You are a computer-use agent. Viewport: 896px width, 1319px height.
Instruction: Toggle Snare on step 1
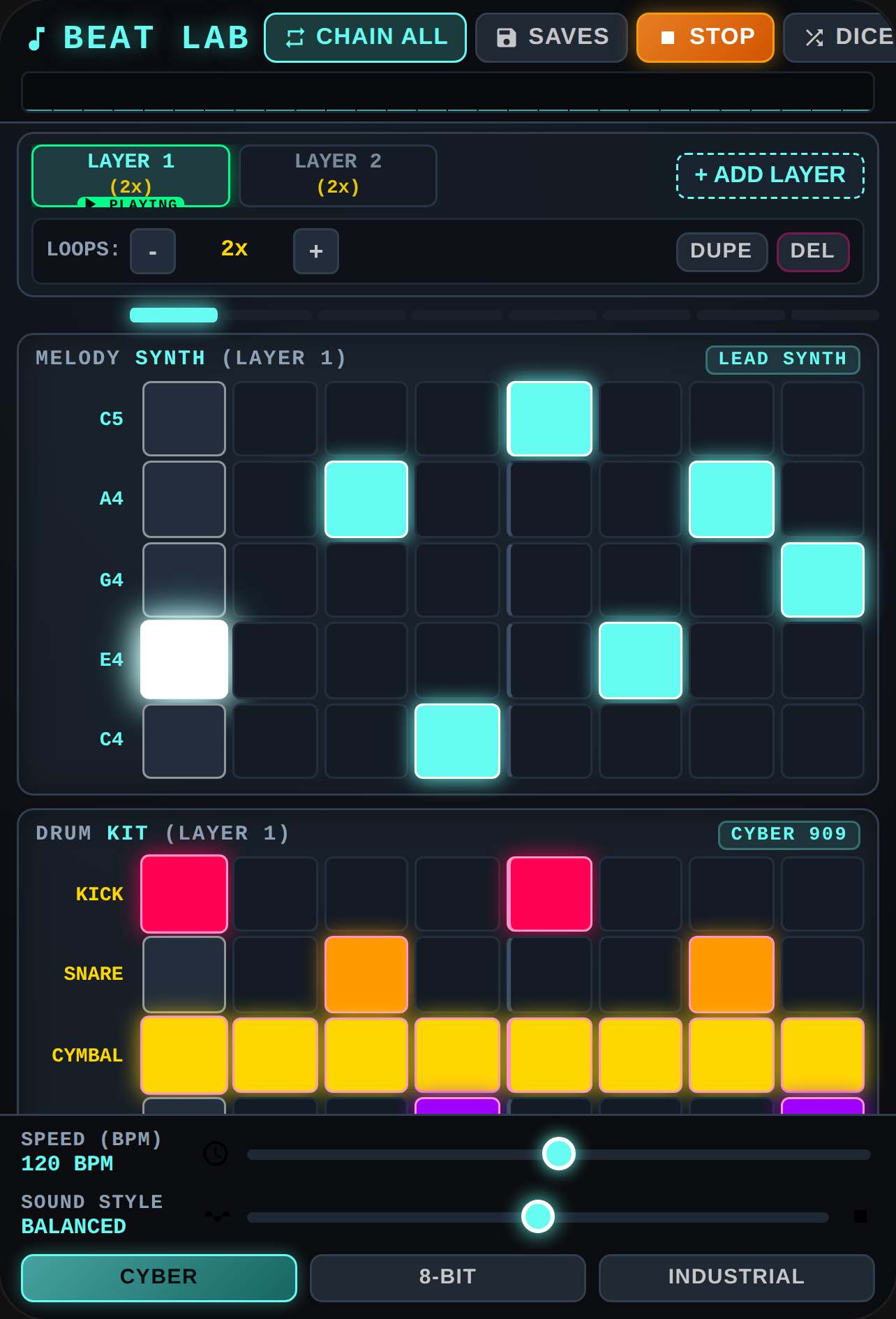pos(184,974)
